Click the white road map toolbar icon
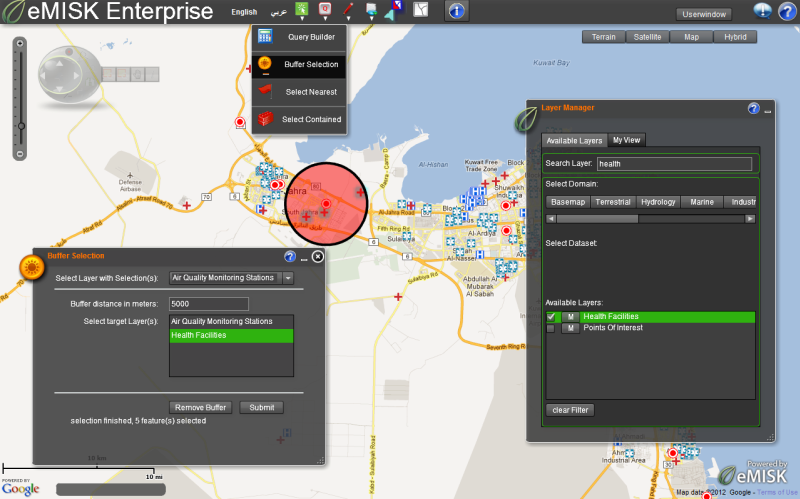Screen dimensions: 800x499 click(x=420, y=9)
